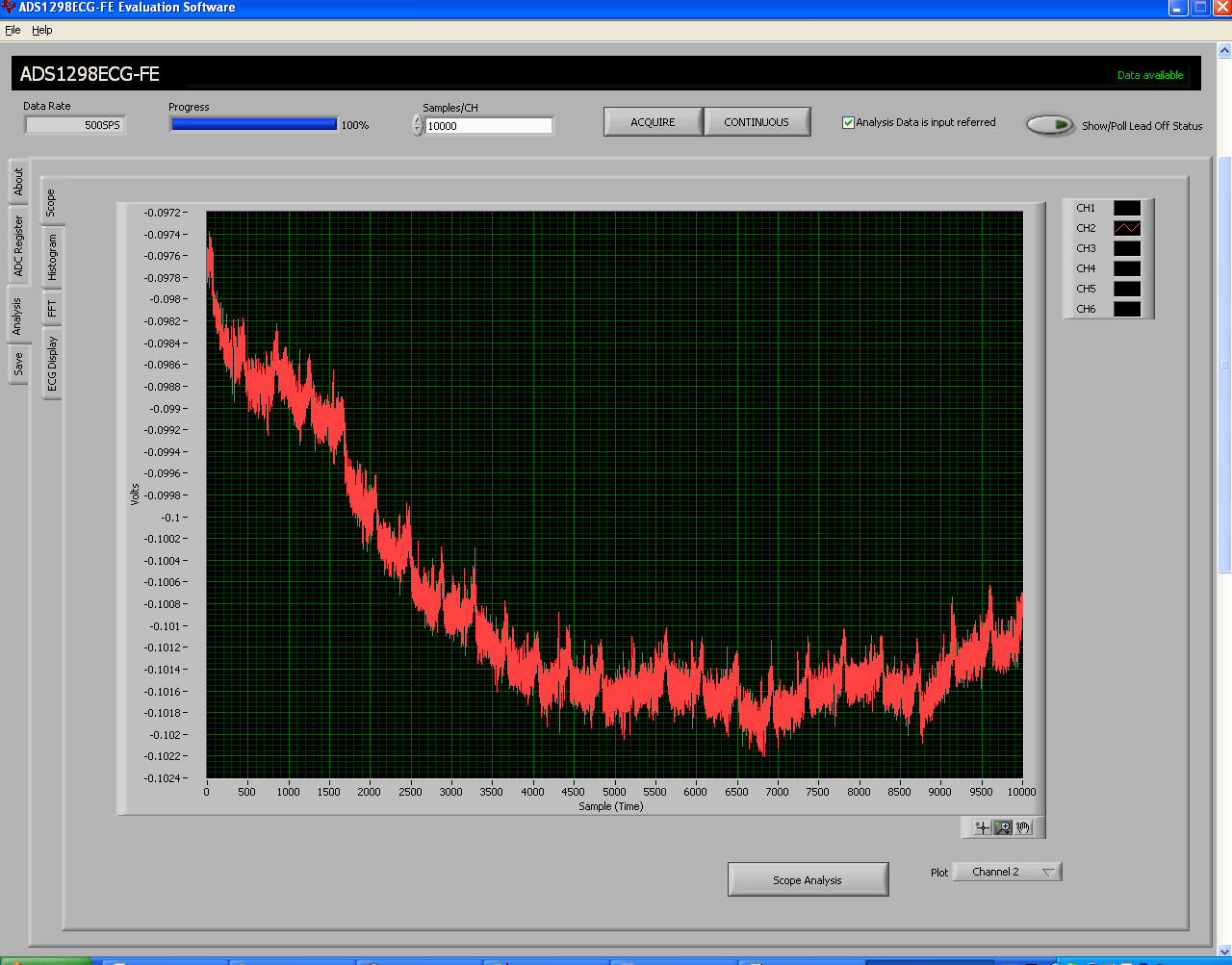Toggle CH3 plot legend swatch
Image resolution: width=1232 pixels, height=965 pixels.
[1127, 248]
